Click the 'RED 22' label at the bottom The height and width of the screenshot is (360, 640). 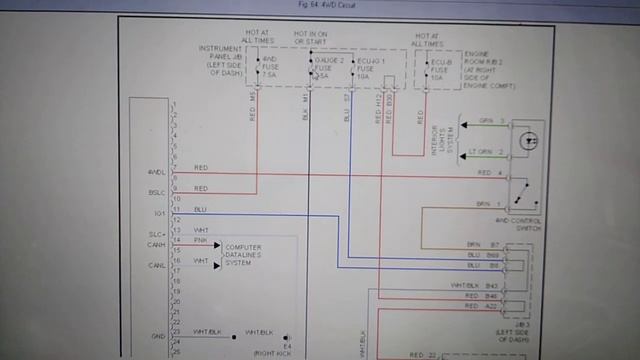tap(423, 355)
